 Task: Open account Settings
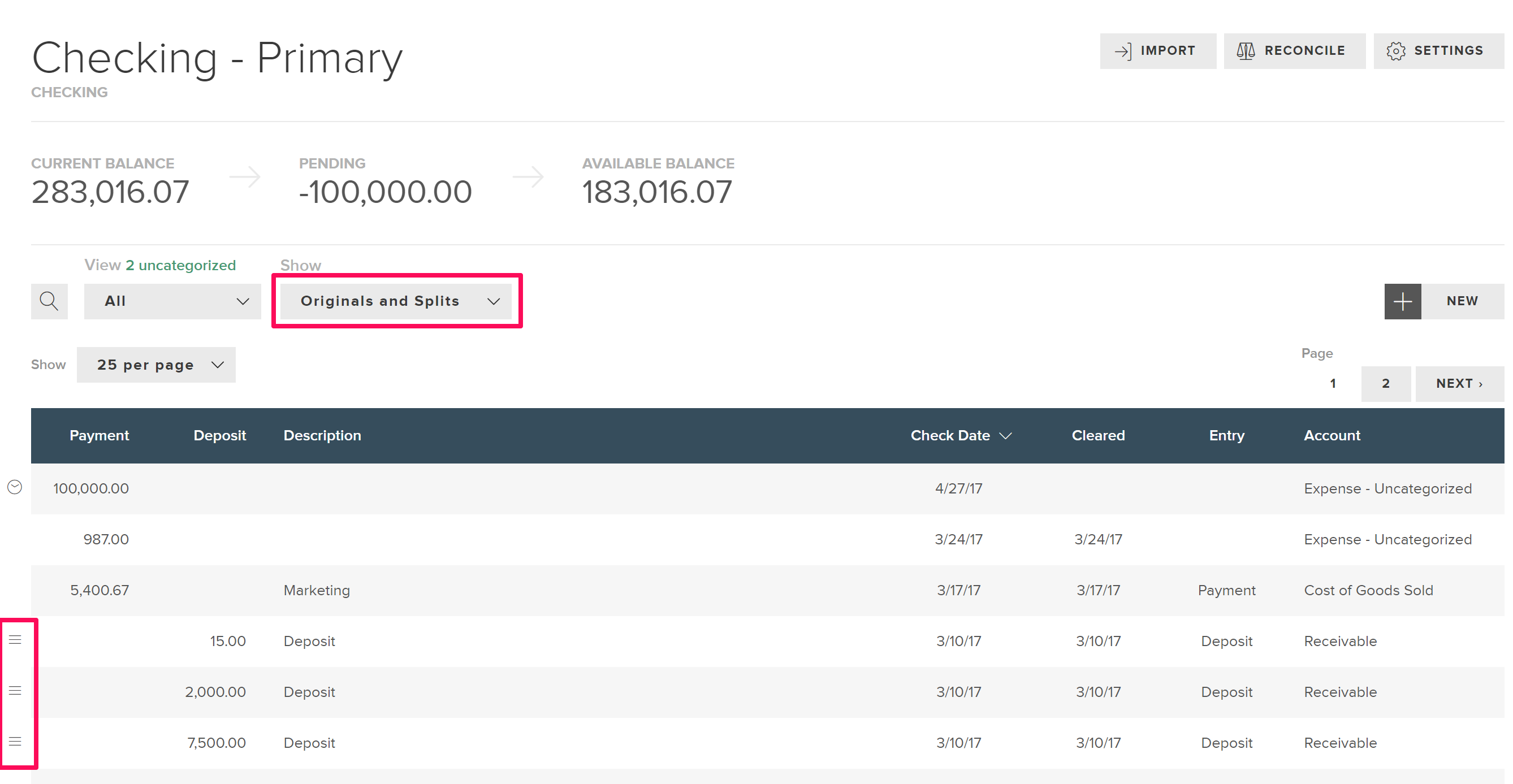[1438, 51]
